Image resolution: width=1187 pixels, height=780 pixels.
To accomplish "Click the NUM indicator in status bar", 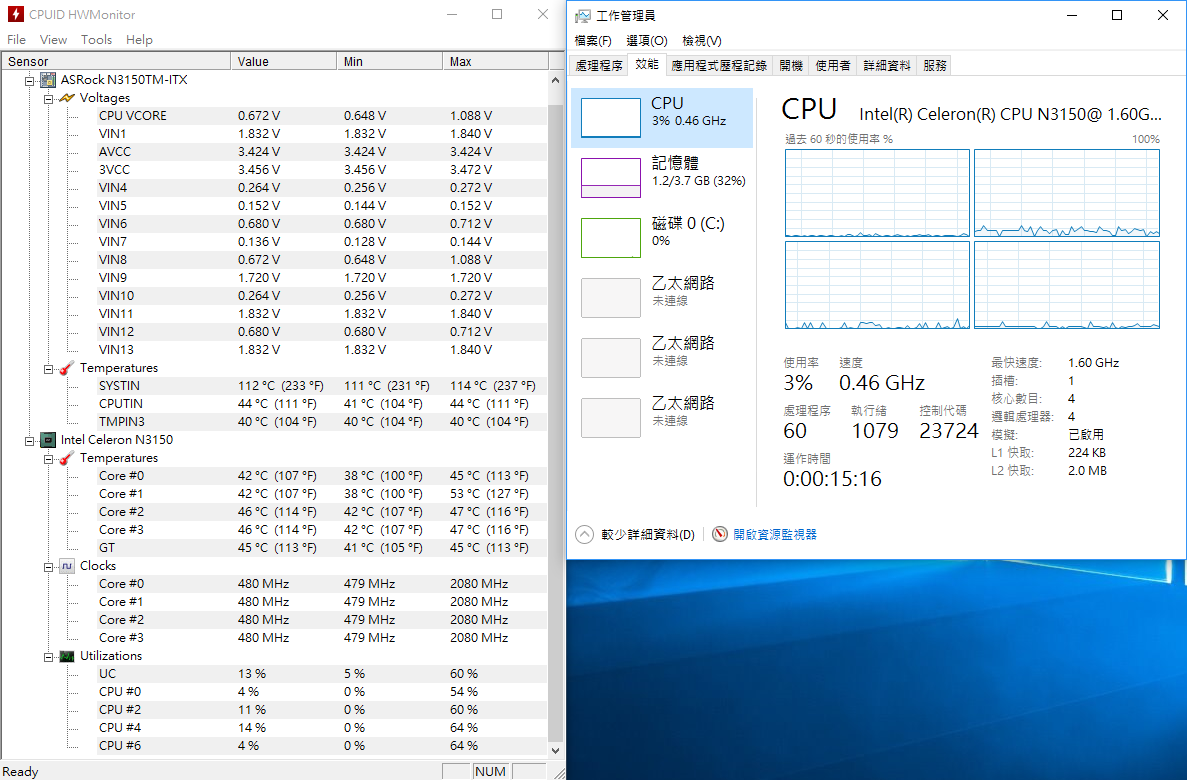I will (490, 772).
